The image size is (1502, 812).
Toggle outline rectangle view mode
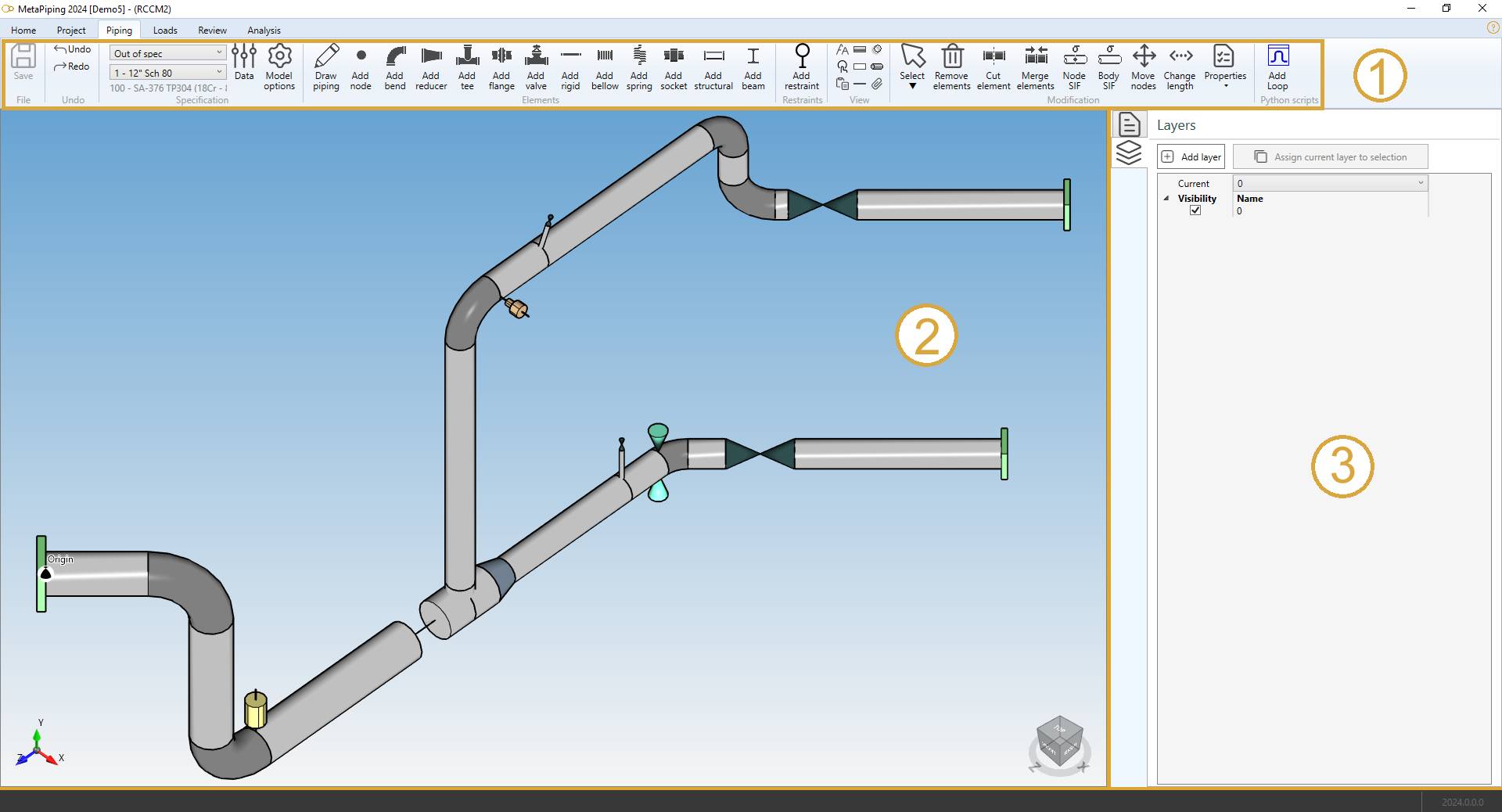pos(860,66)
